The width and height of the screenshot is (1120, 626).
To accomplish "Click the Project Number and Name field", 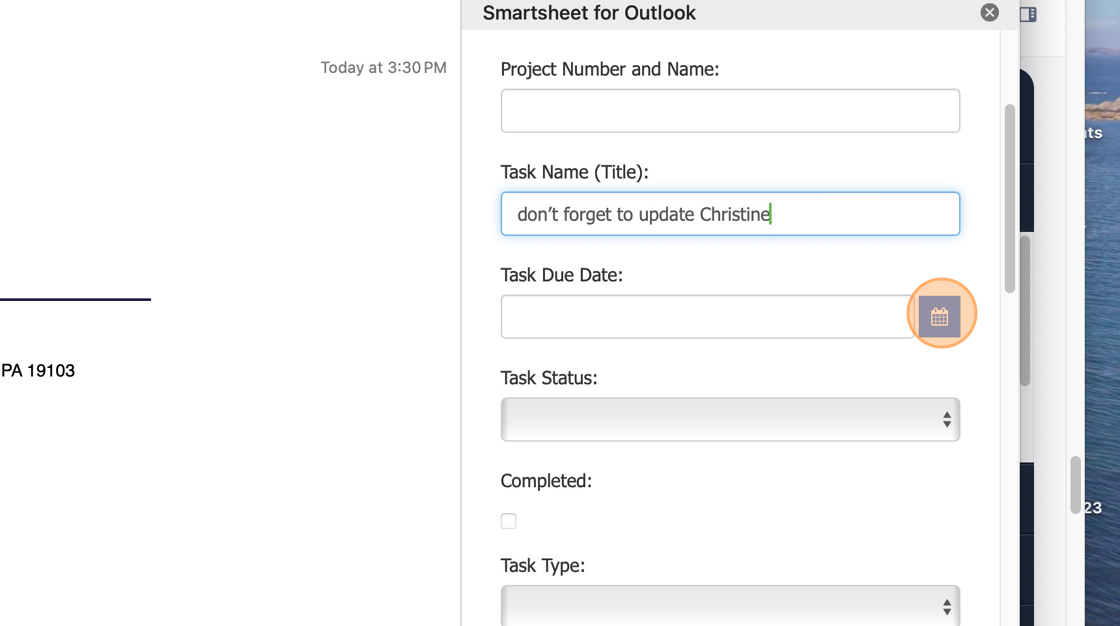I will coord(730,111).
